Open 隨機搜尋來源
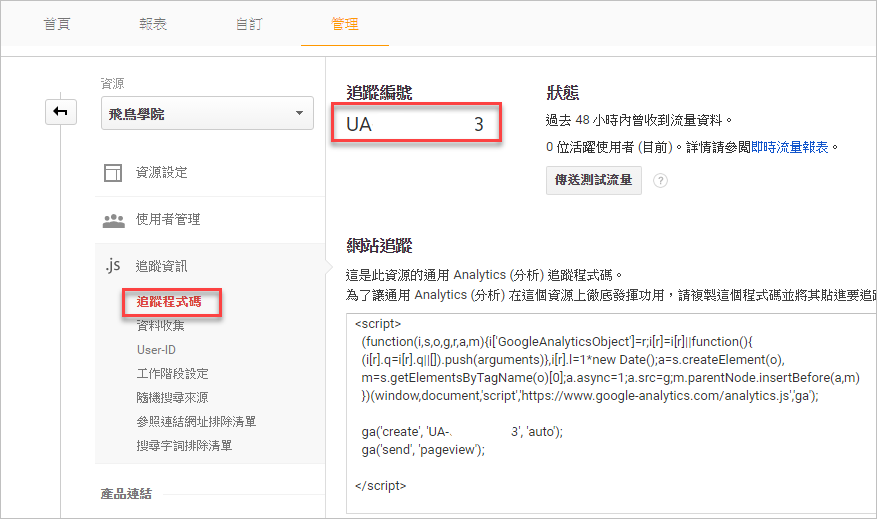877x519 pixels. click(x=172, y=398)
